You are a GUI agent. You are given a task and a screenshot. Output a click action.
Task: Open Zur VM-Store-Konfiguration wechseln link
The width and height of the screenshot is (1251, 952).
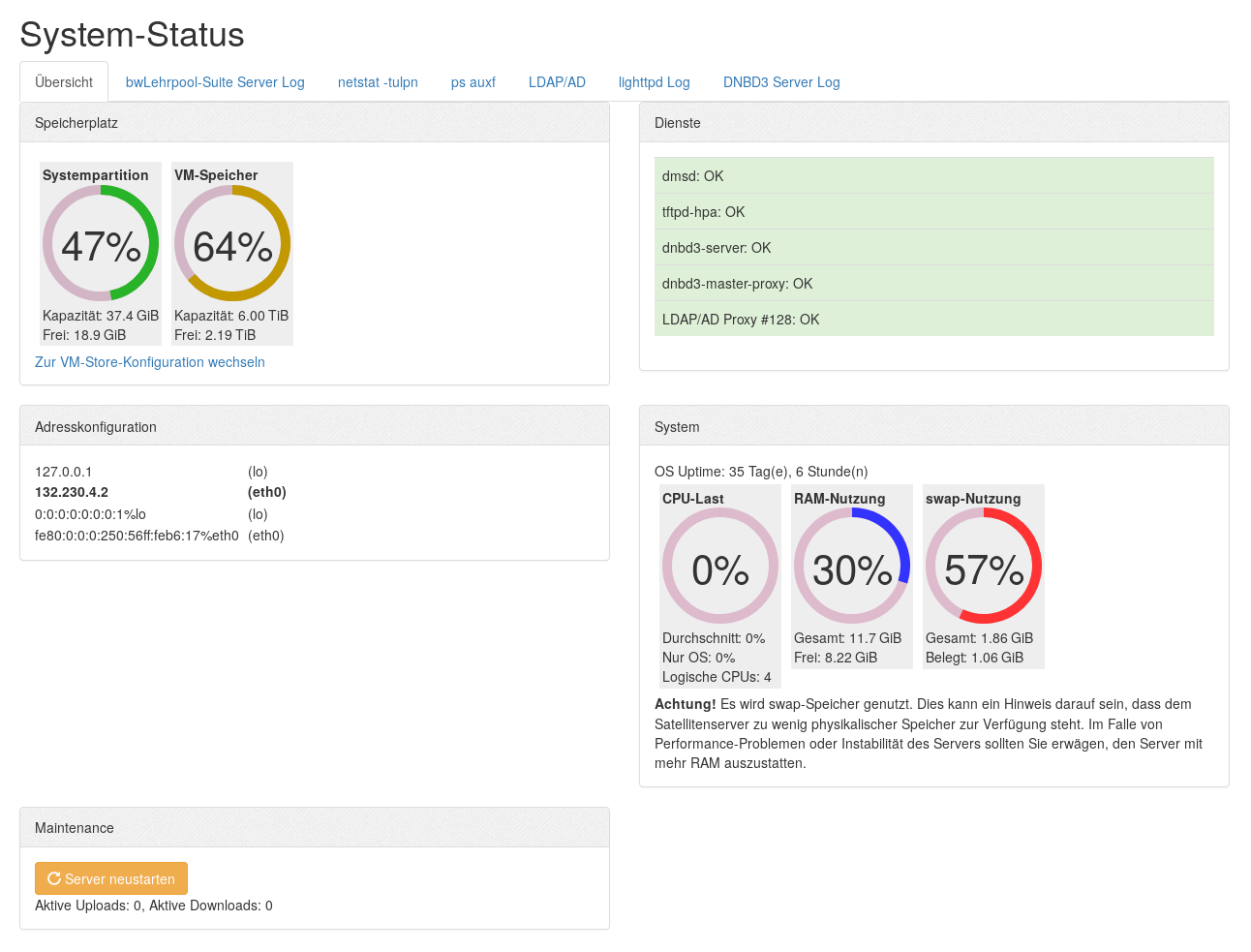[x=150, y=362]
